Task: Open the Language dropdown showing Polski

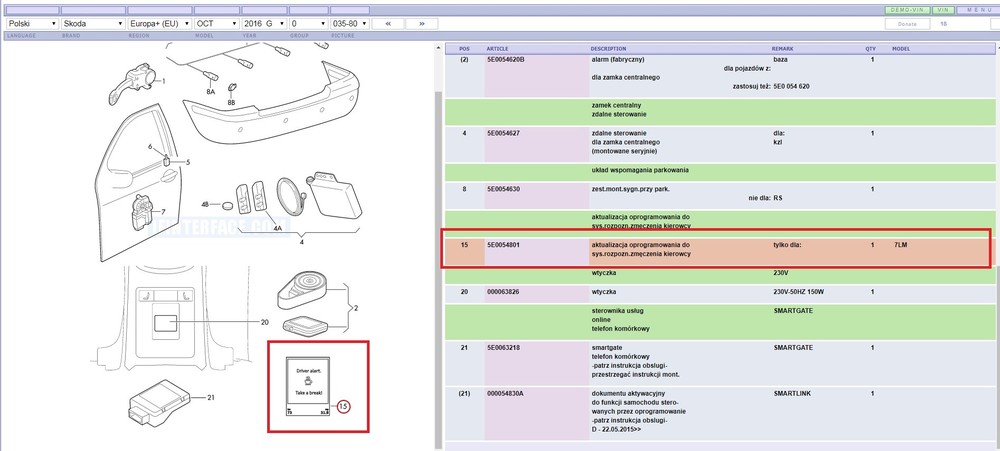Action: (30, 23)
